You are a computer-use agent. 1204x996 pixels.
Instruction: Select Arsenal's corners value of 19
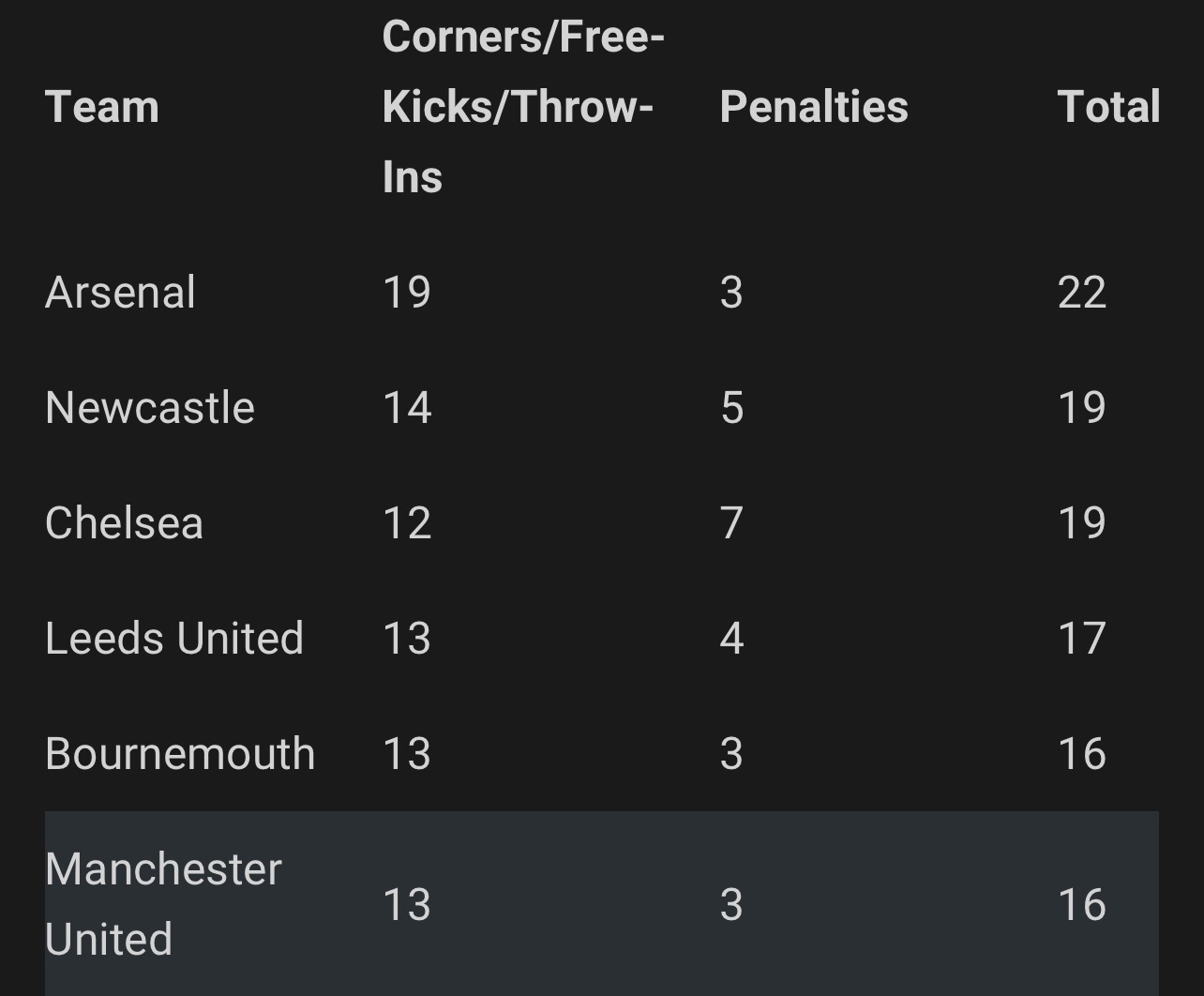(406, 292)
